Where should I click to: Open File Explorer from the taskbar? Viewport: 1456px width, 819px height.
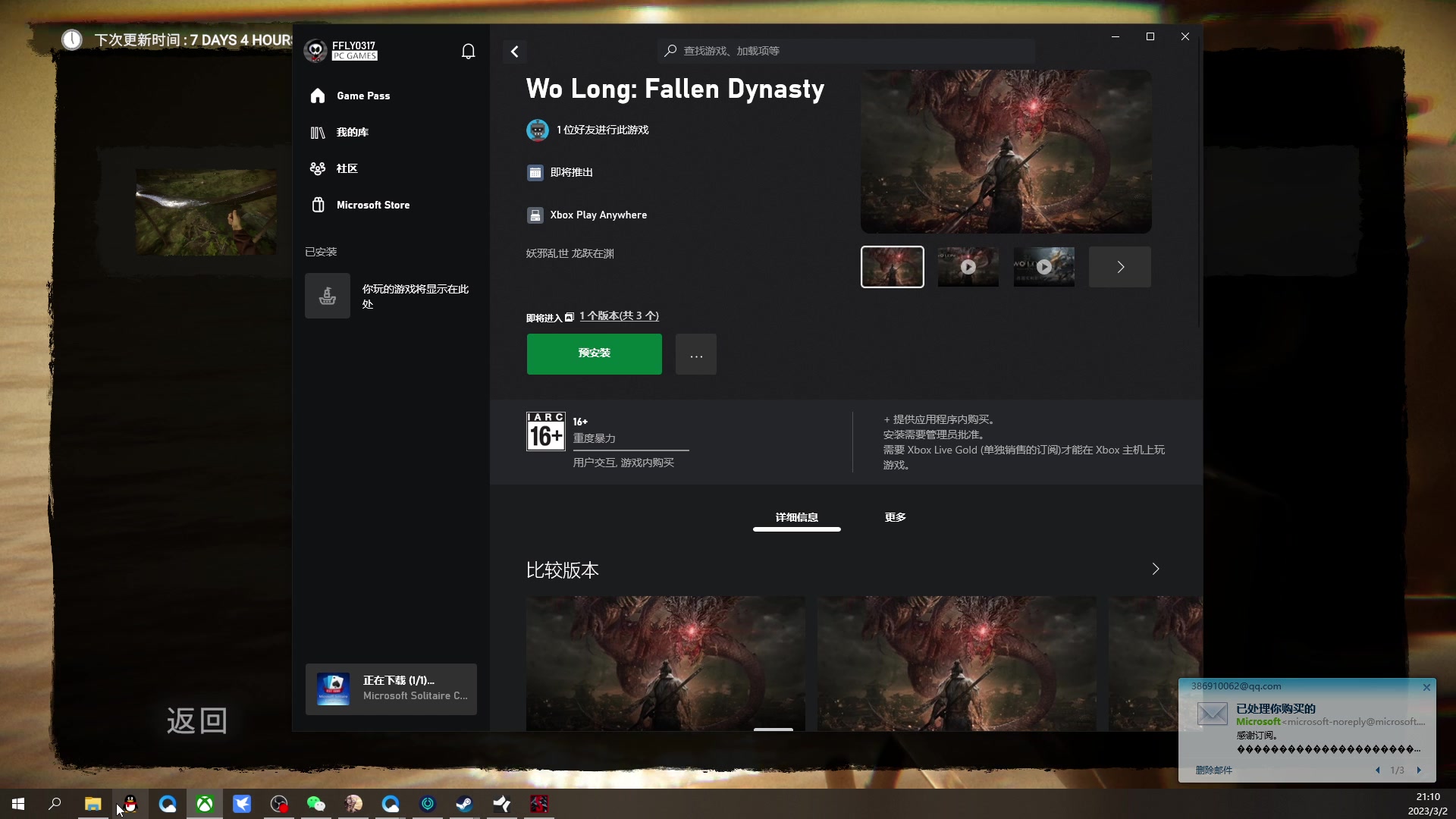(x=93, y=804)
